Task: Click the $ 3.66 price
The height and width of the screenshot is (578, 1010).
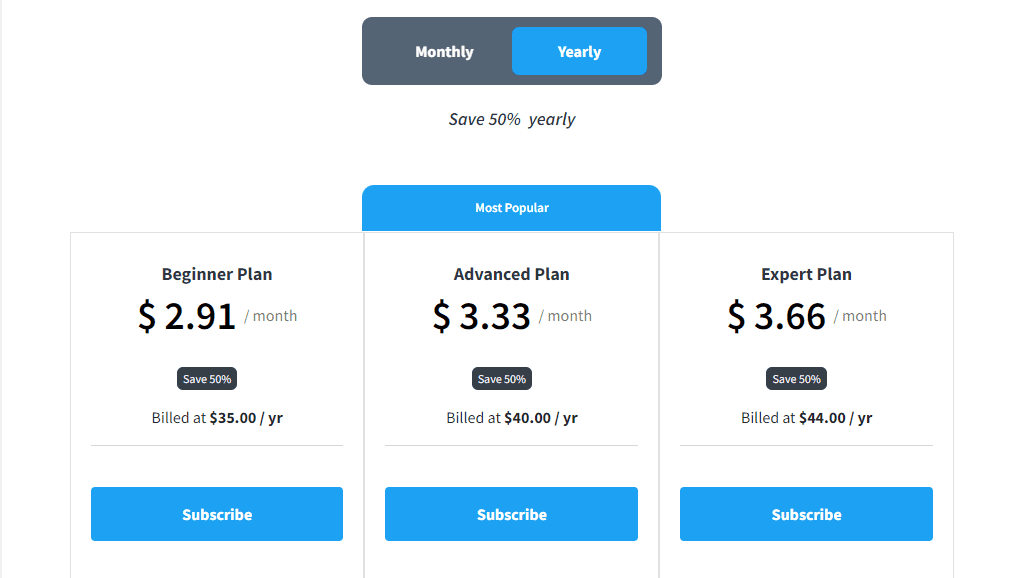Action: 777,316
